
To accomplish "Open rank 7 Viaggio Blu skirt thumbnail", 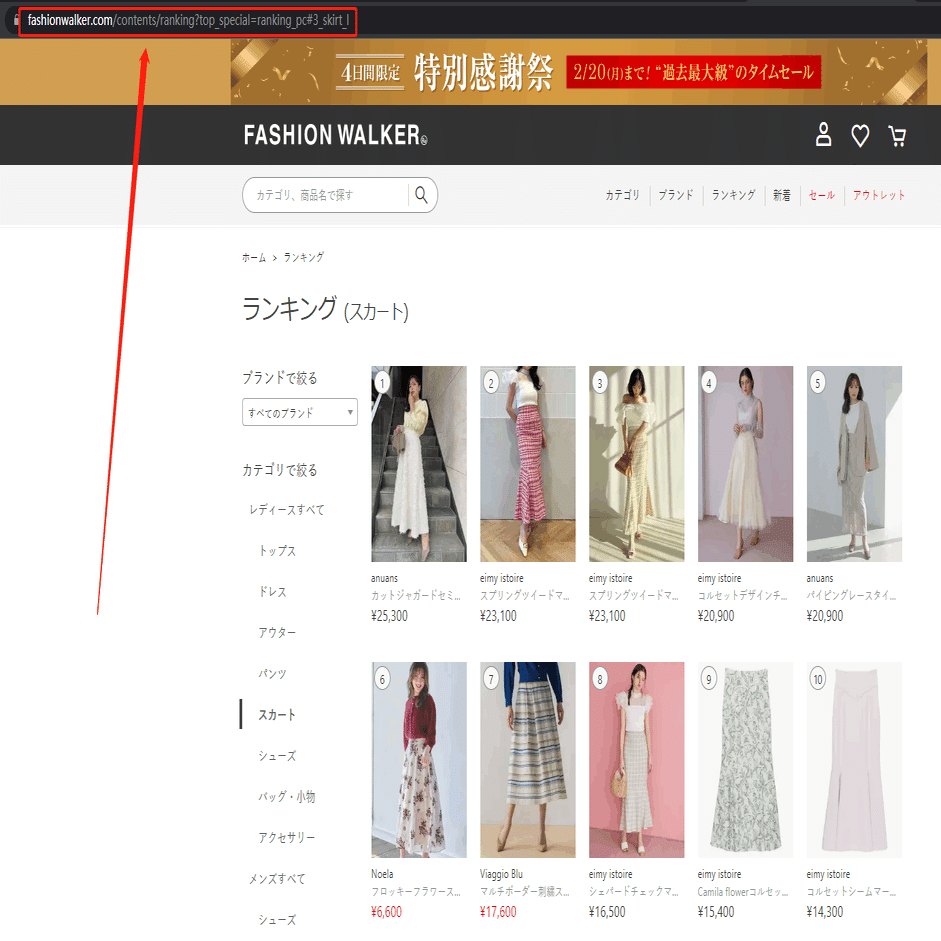I will coord(528,760).
